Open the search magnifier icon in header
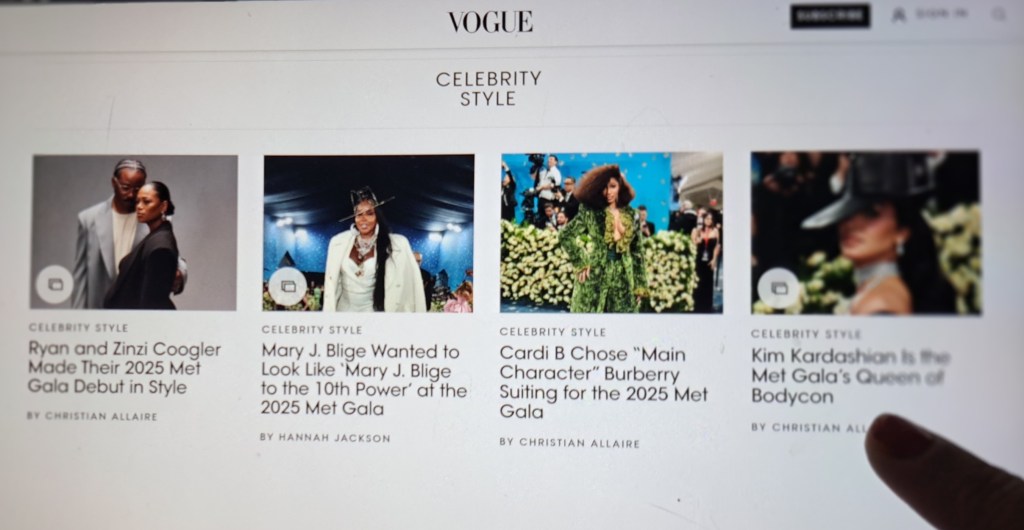1024x530 pixels. coord(999,14)
